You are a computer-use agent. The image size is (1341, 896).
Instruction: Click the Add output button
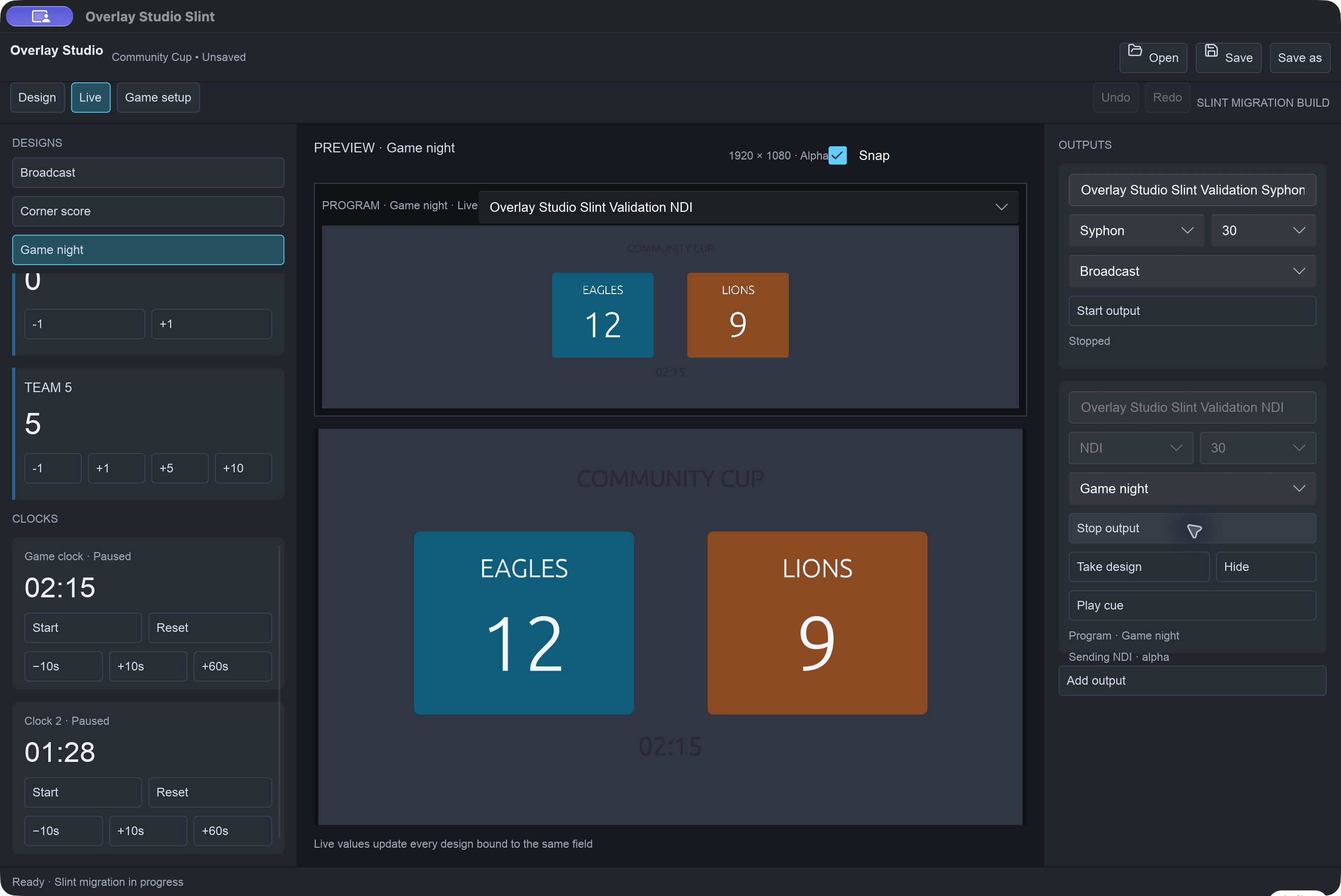pyautogui.click(x=1192, y=681)
